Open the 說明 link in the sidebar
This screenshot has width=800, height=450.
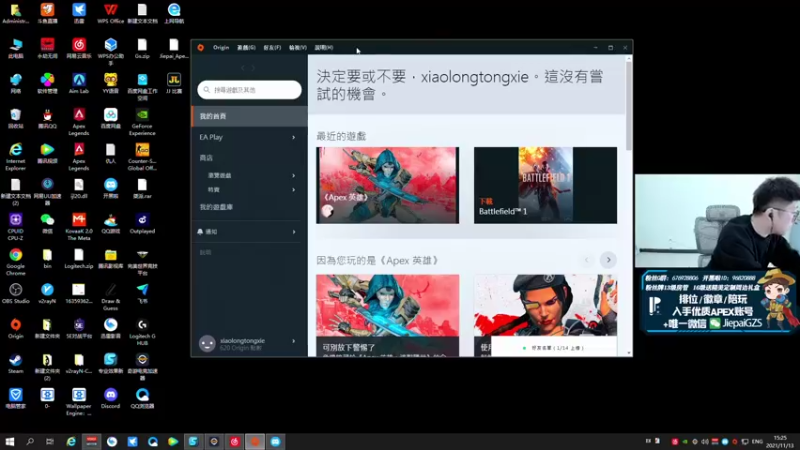[206, 252]
